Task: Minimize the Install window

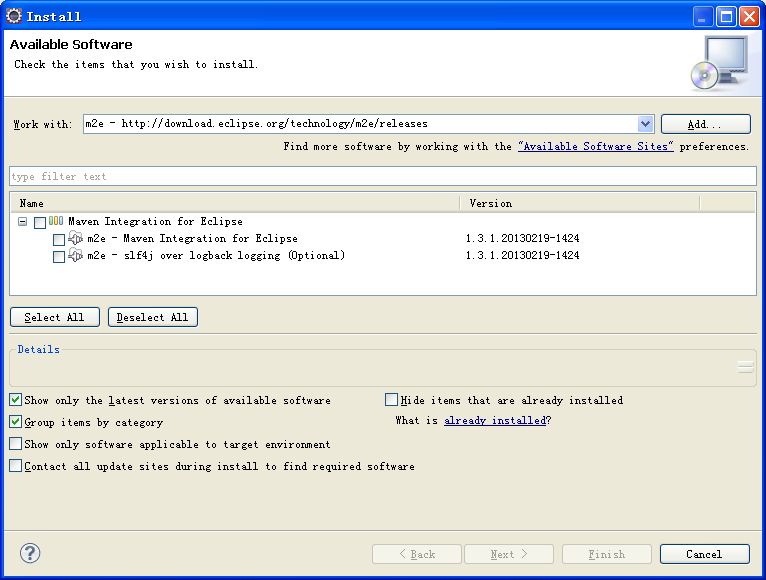Action: [x=702, y=17]
